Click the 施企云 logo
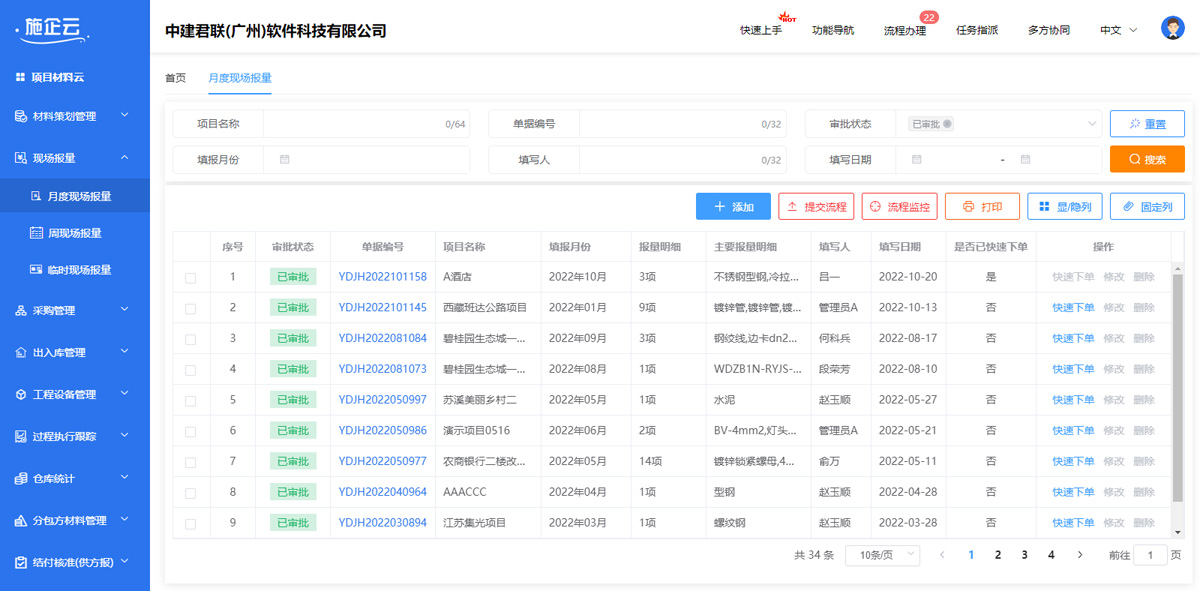 (x=53, y=29)
